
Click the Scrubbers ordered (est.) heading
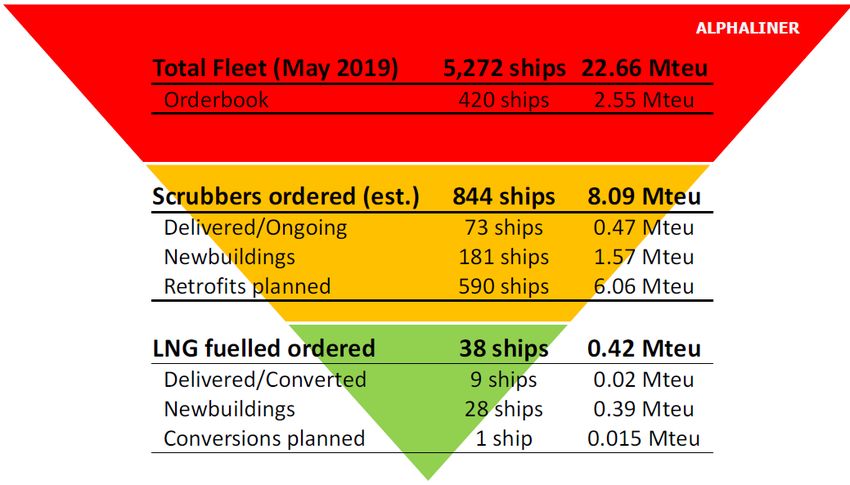[x=286, y=197]
